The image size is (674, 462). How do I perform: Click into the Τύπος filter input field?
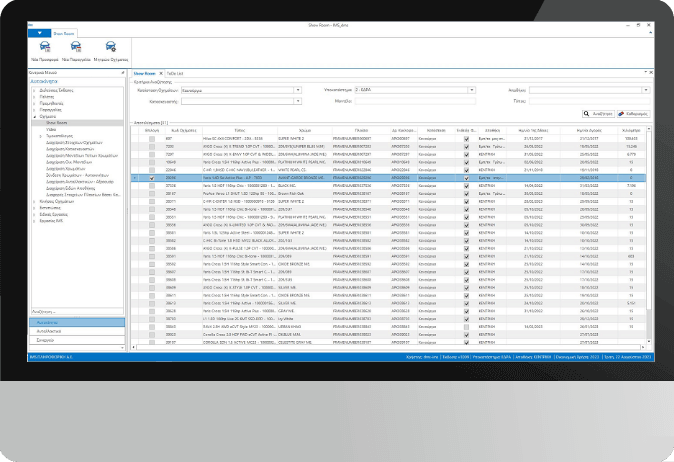coord(589,101)
